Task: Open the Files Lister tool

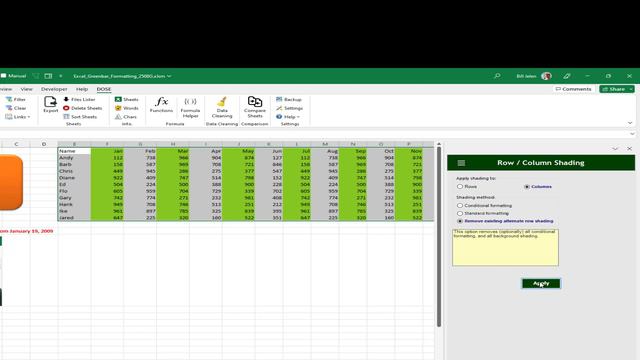Action: tap(79, 99)
